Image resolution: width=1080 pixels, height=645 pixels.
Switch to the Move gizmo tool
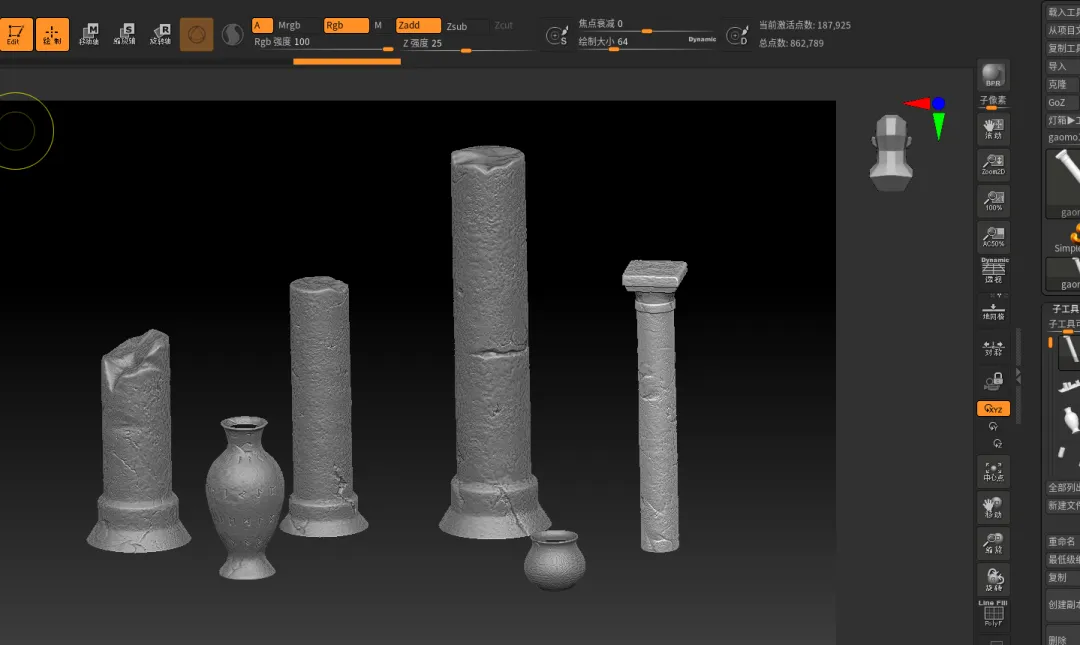89,34
